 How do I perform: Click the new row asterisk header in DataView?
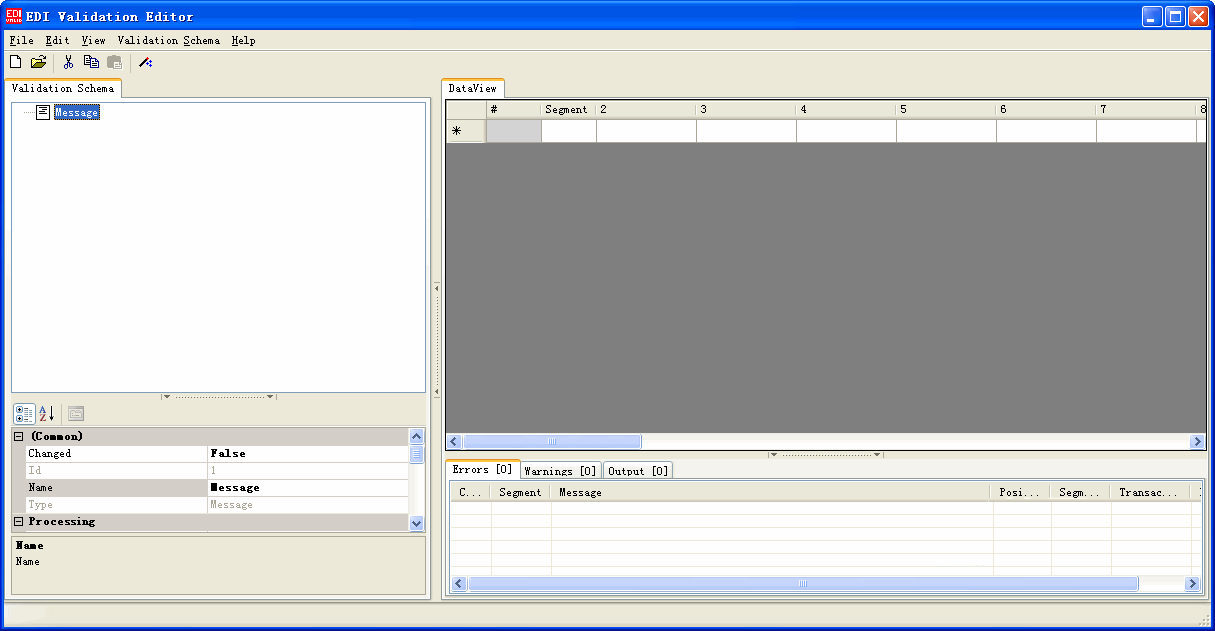457,131
